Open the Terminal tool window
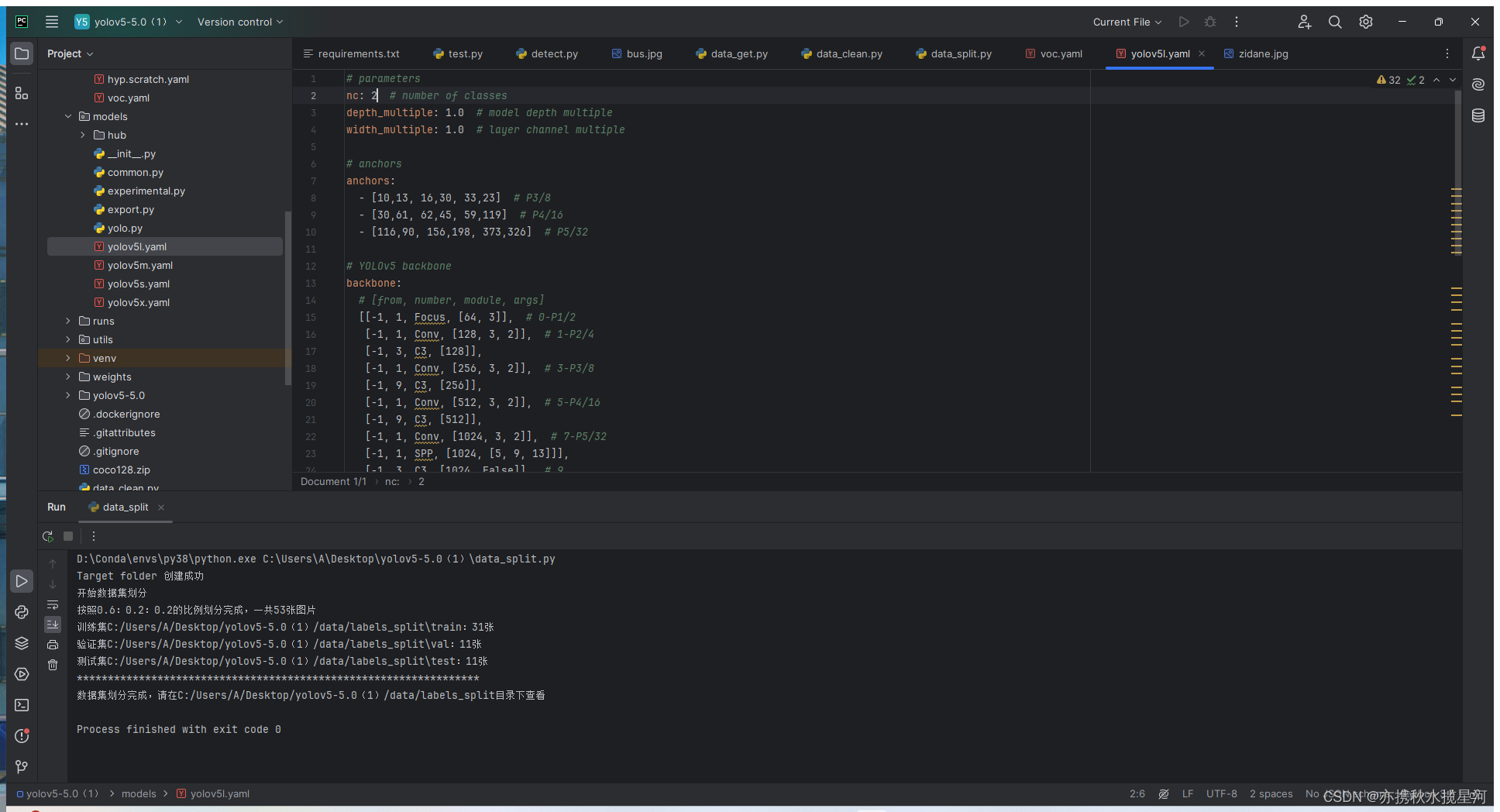This screenshot has width=1500, height=812. click(x=22, y=705)
